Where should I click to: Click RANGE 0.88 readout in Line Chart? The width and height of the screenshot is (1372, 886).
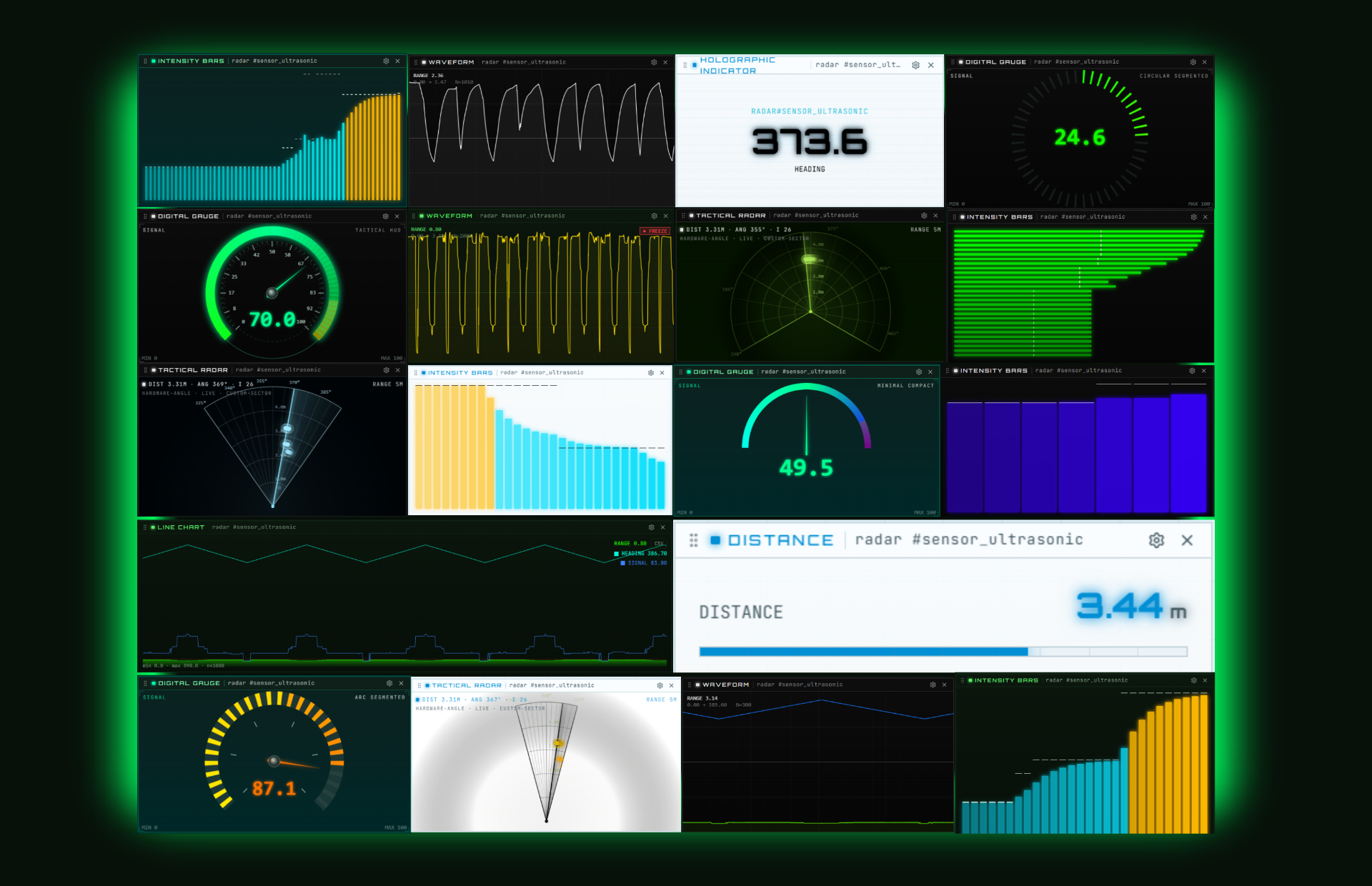click(x=630, y=544)
